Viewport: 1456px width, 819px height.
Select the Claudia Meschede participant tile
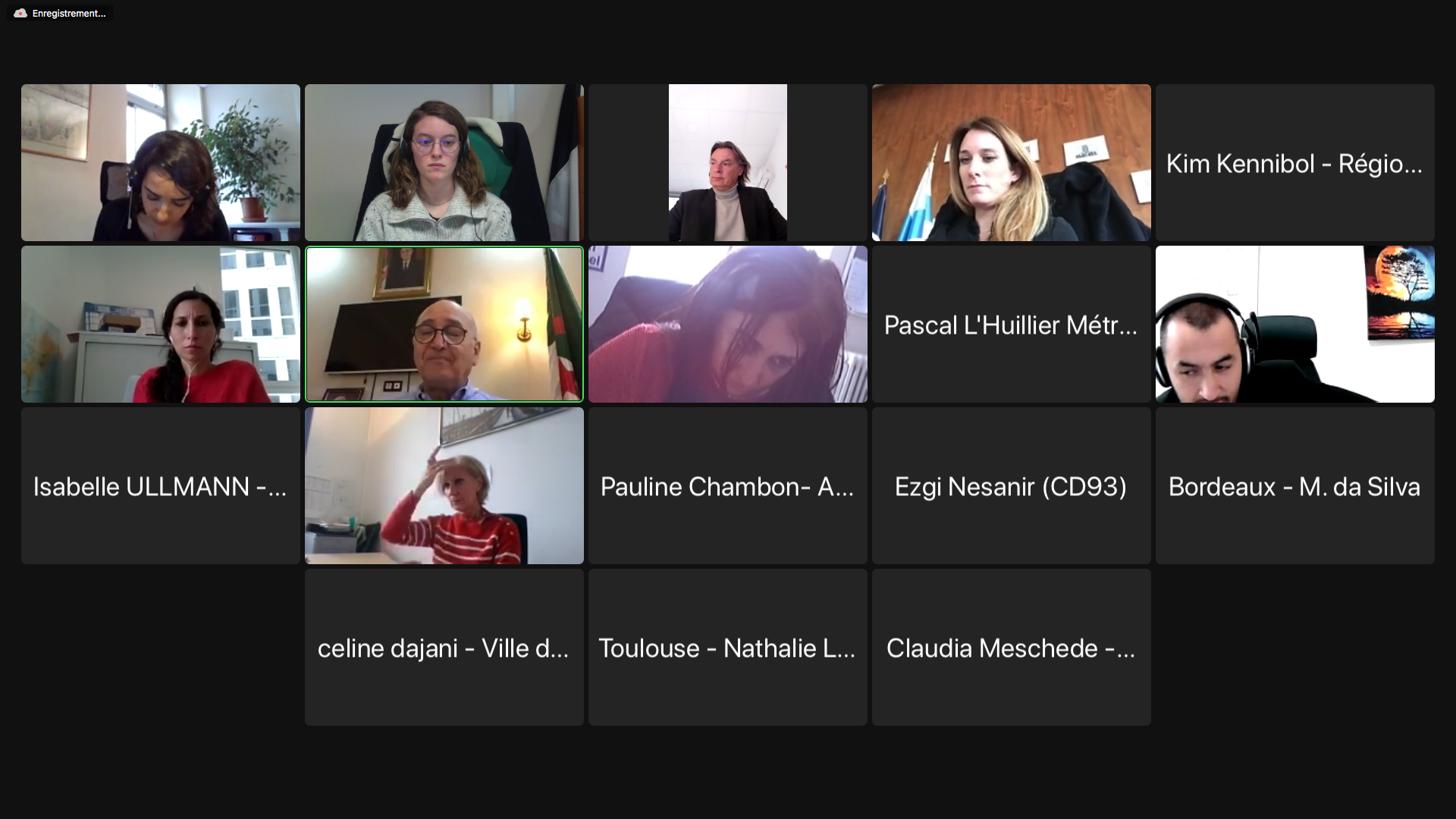1011,647
